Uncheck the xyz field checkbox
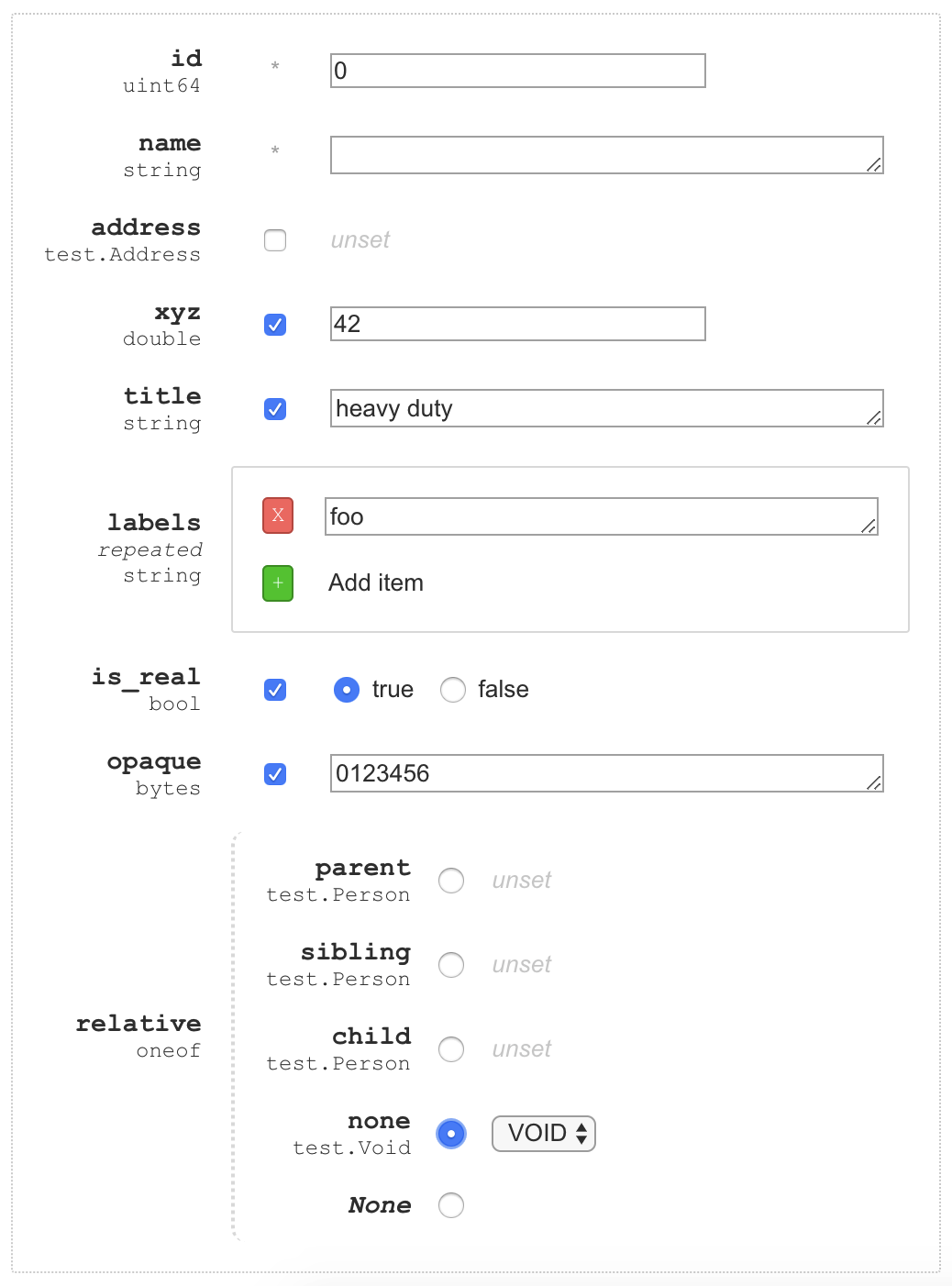The height and width of the screenshot is (1286, 952). [x=275, y=325]
